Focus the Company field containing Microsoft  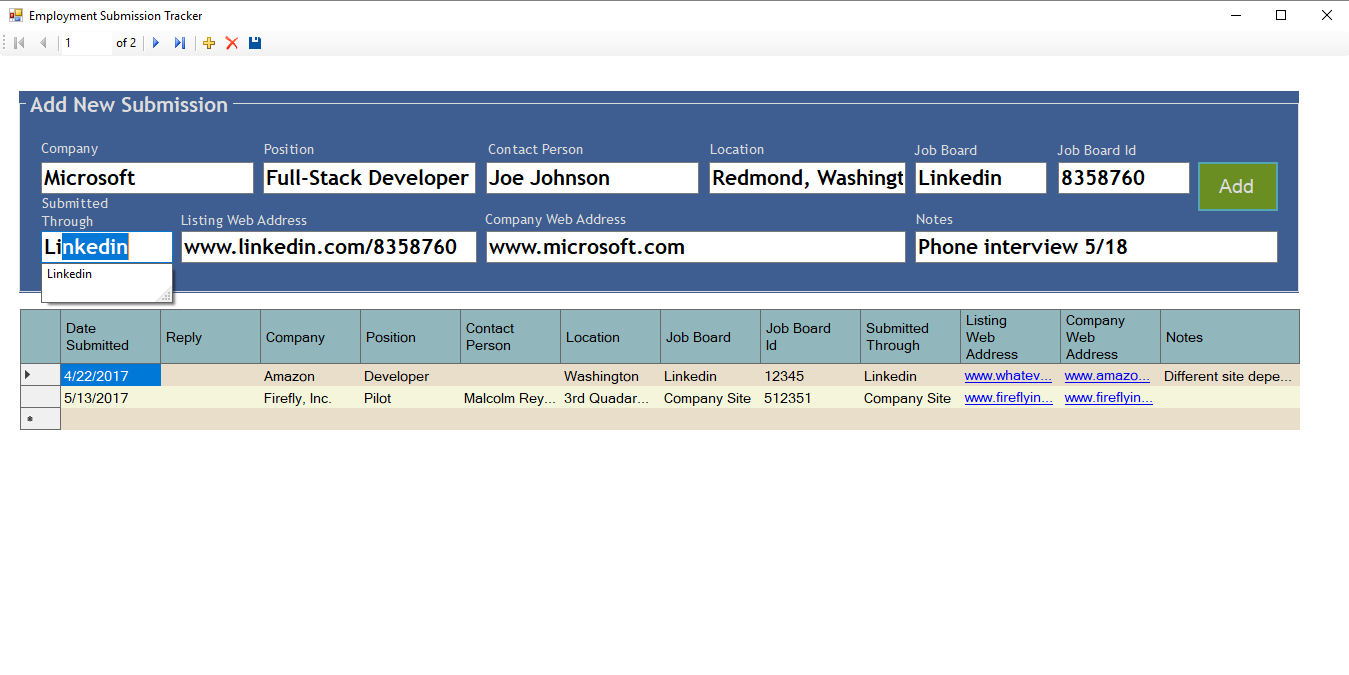point(147,178)
